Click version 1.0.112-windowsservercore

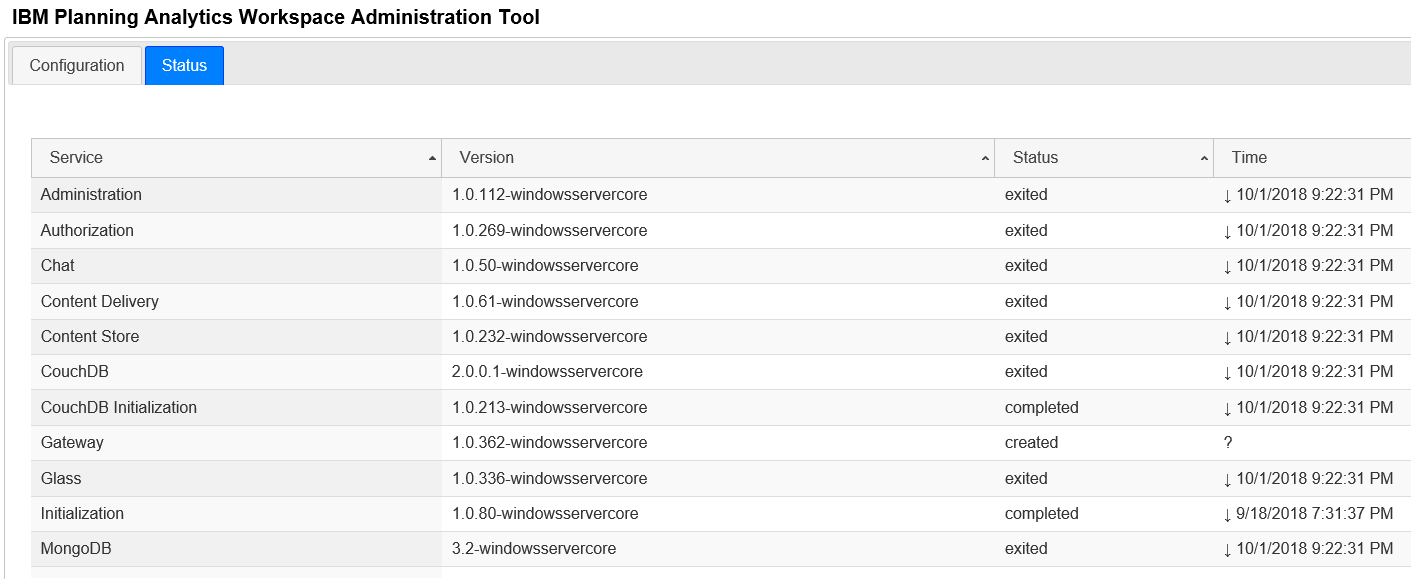coord(549,195)
